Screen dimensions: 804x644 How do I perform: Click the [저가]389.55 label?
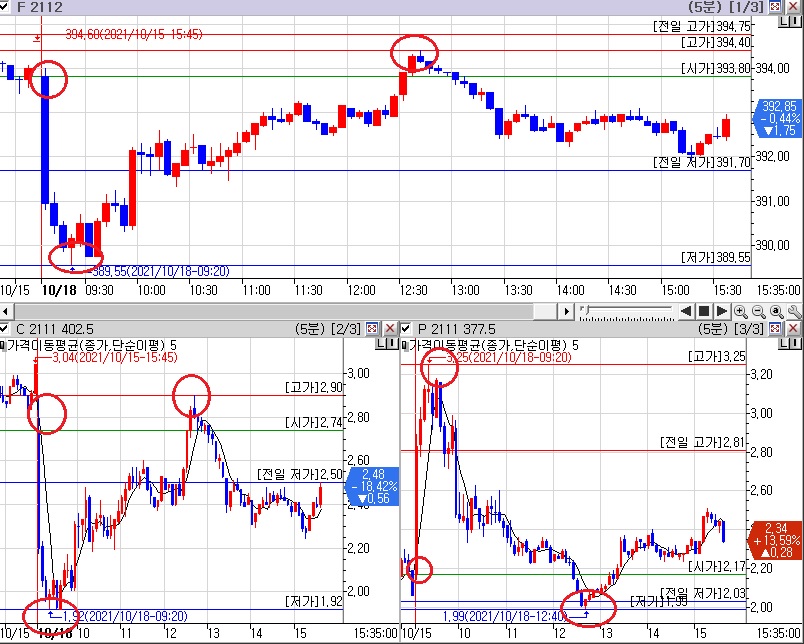coord(716,257)
